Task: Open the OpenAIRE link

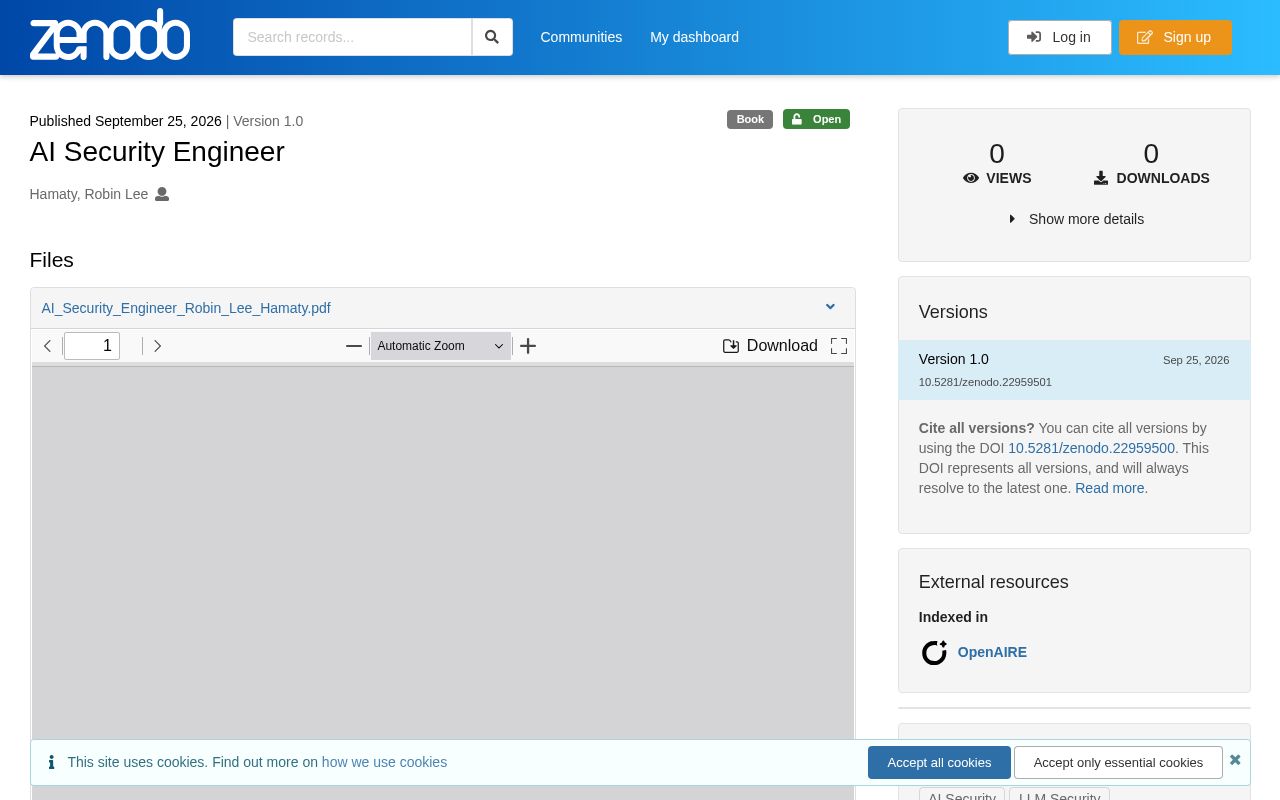Action: click(992, 652)
